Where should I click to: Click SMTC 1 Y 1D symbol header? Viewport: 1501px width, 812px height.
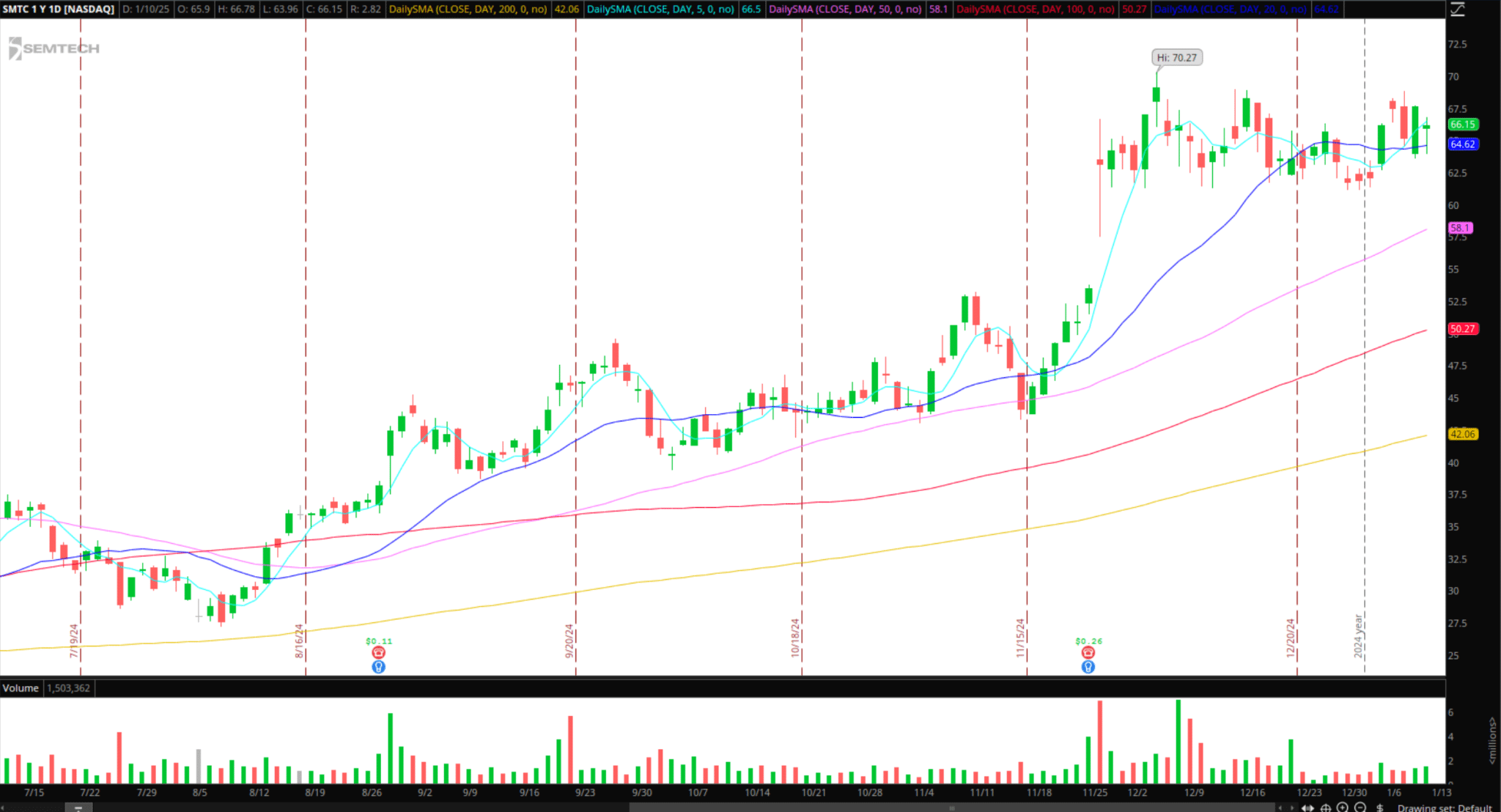(59, 10)
